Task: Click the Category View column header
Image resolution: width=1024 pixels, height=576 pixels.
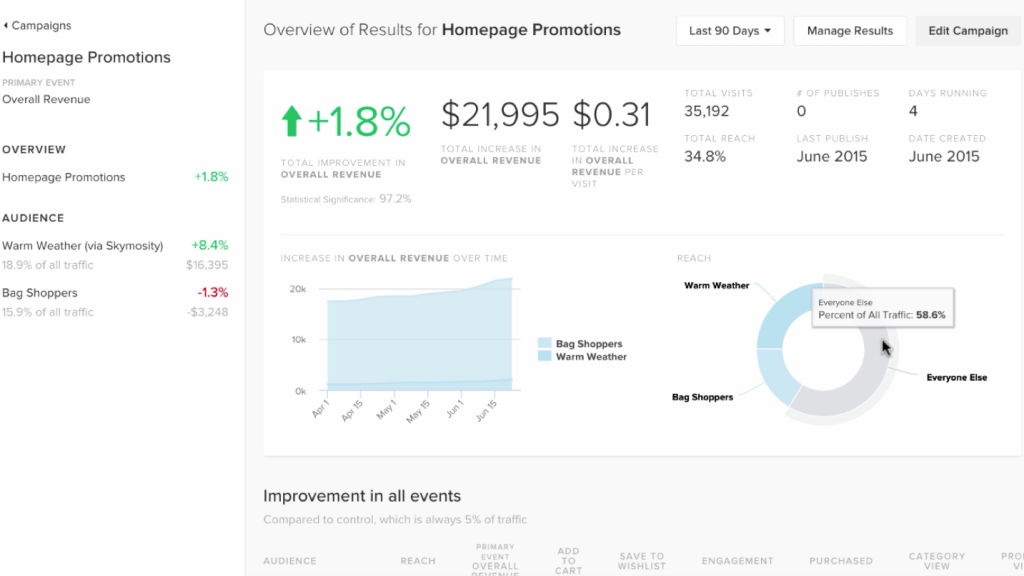Action: (936, 561)
